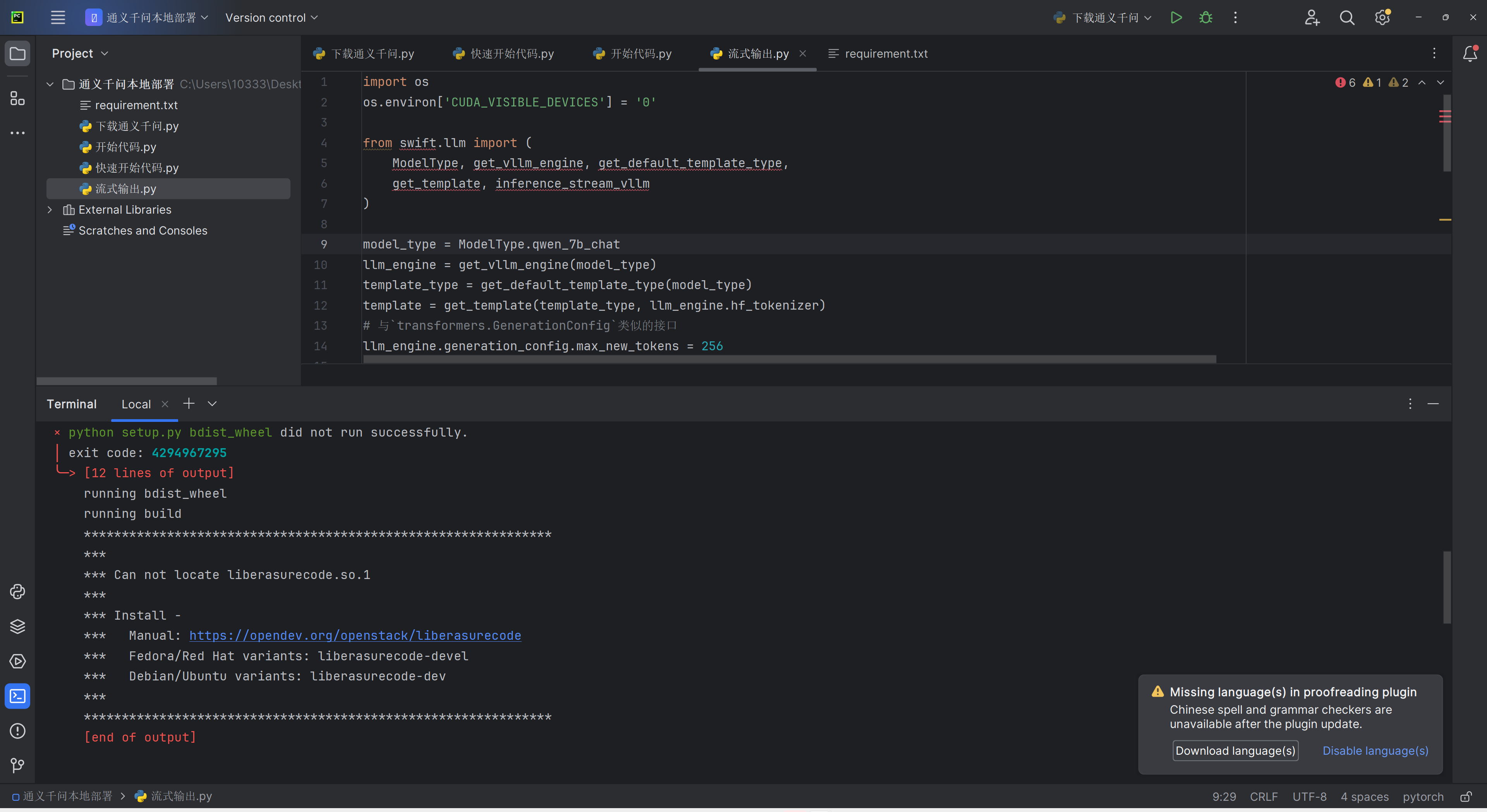The width and height of the screenshot is (1487, 812).
Task: Click Project panel horizontal scrollbar
Action: click(x=126, y=381)
